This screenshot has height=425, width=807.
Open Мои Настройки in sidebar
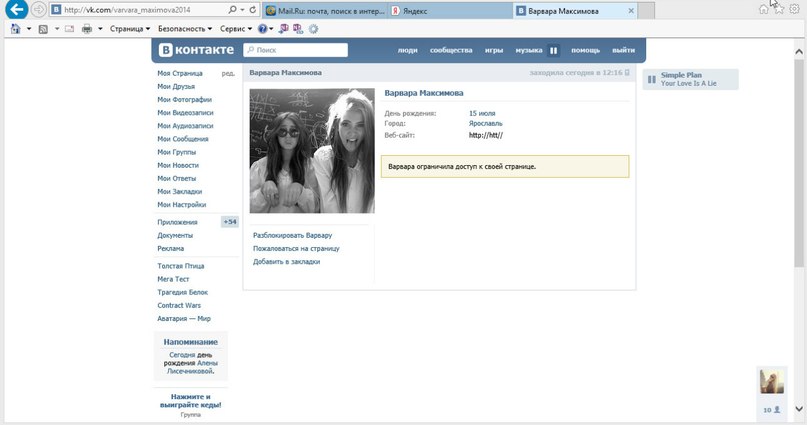pyautogui.click(x=182, y=205)
